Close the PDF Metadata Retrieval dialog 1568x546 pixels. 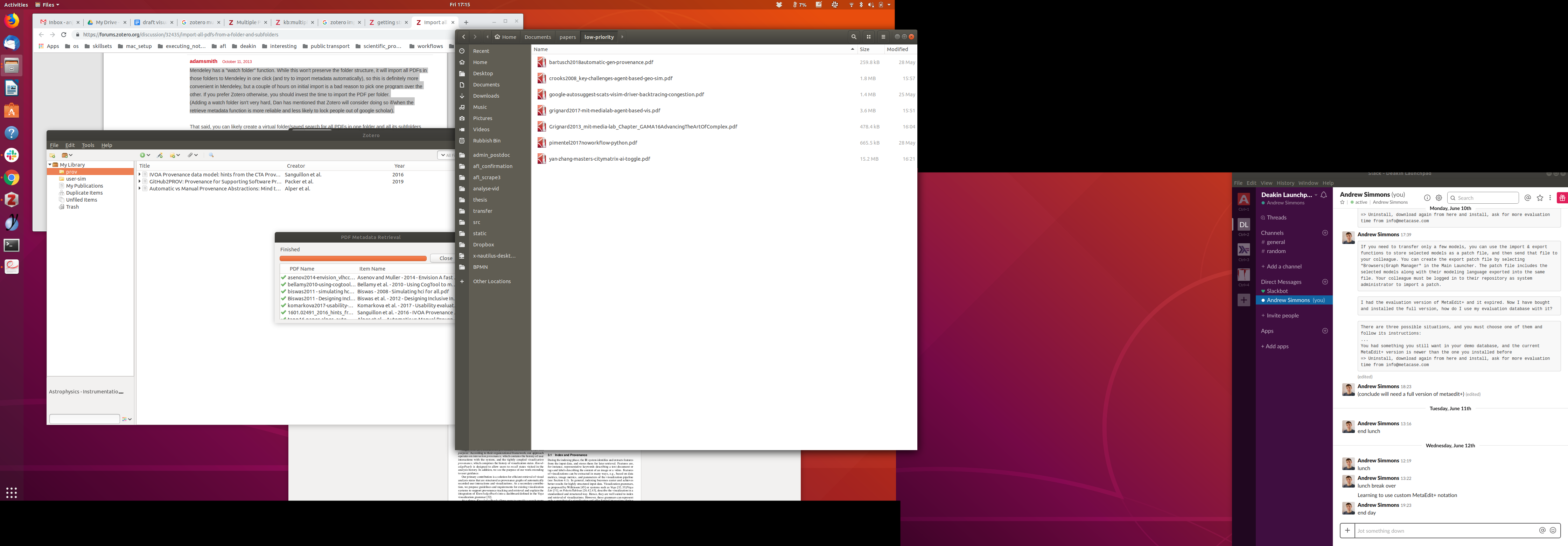446,258
